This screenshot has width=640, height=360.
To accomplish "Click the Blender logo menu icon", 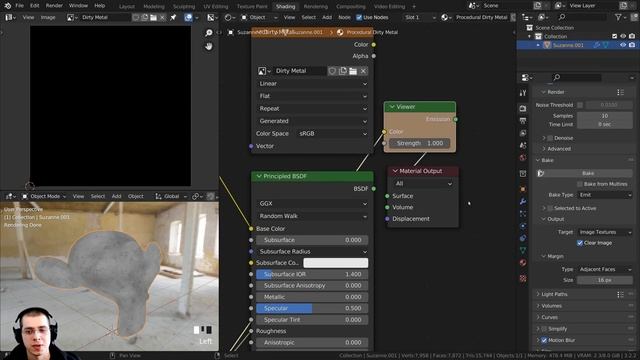I will click(8, 6).
